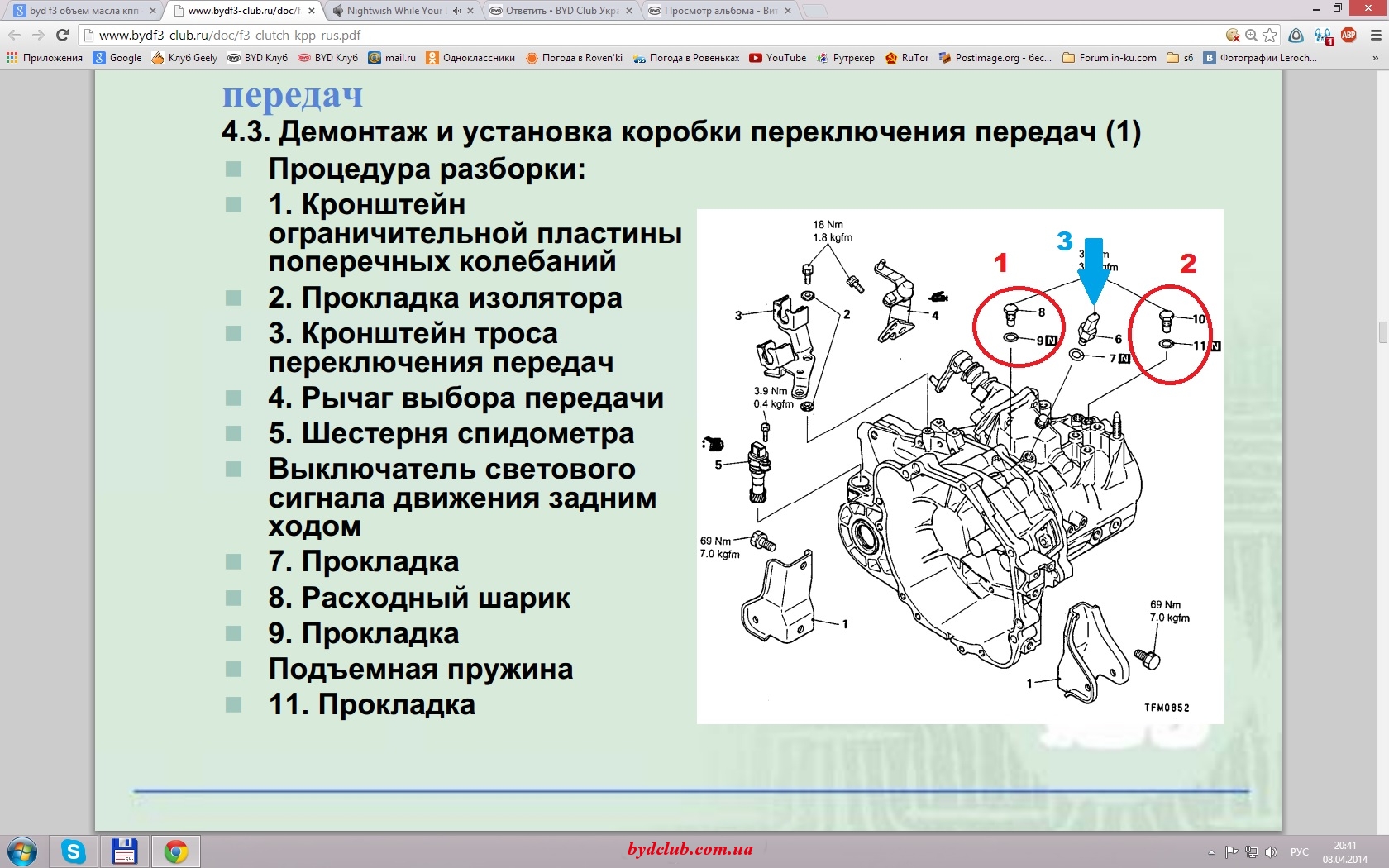Screen dimensions: 1389x868
Task: Reload the page with the refresh icon
Action: click(62, 35)
